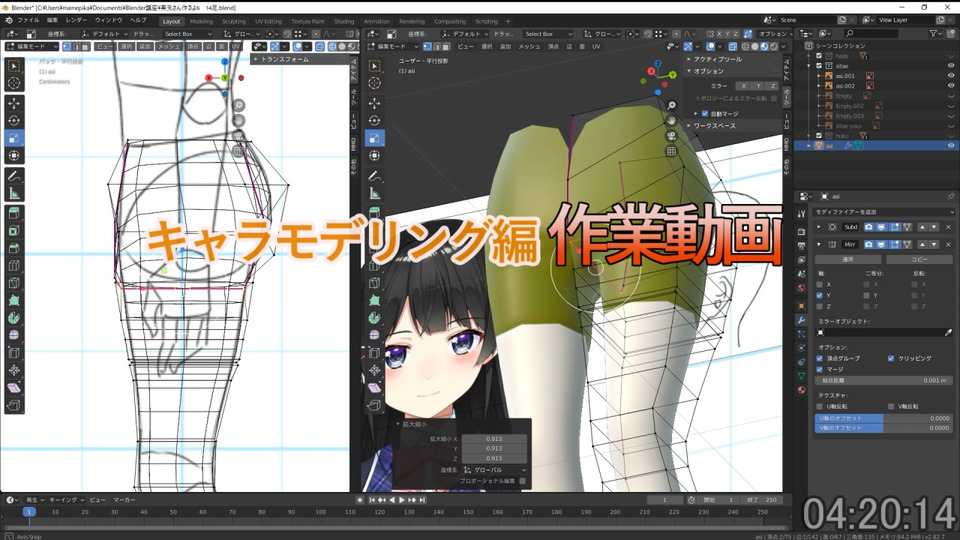Select the Cursor tool in right viewport
This screenshot has height=540, width=960.
375,83
